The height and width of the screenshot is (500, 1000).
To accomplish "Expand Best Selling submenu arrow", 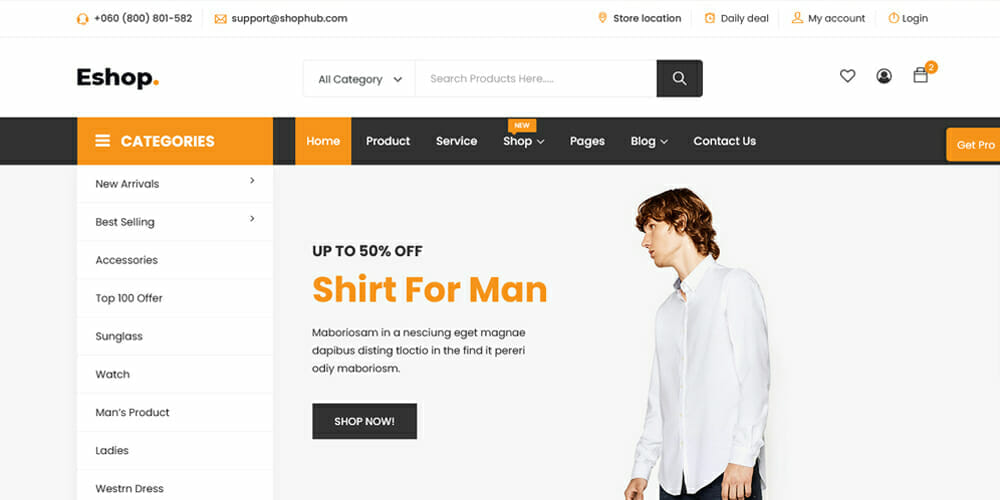I will pos(252,219).
